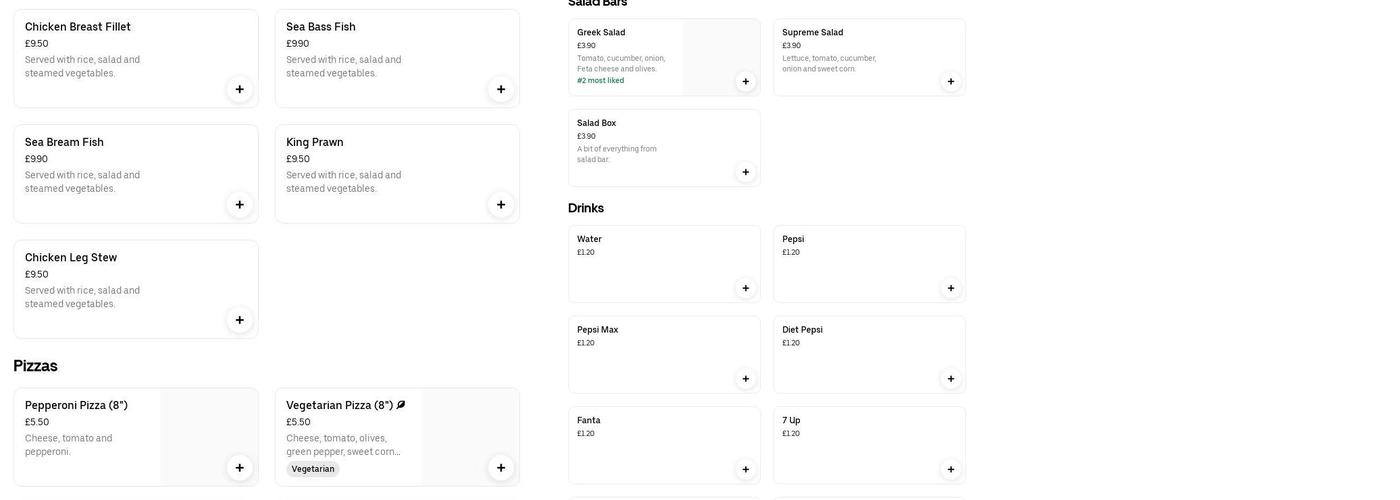Open the Greek Salad item title
Screen dimensions: 1400x500
pos(601,33)
